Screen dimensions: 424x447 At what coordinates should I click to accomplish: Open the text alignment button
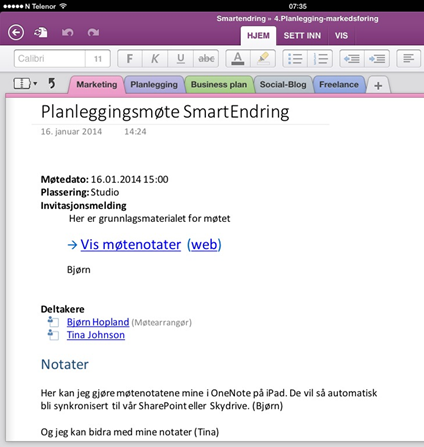(x=408, y=59)
